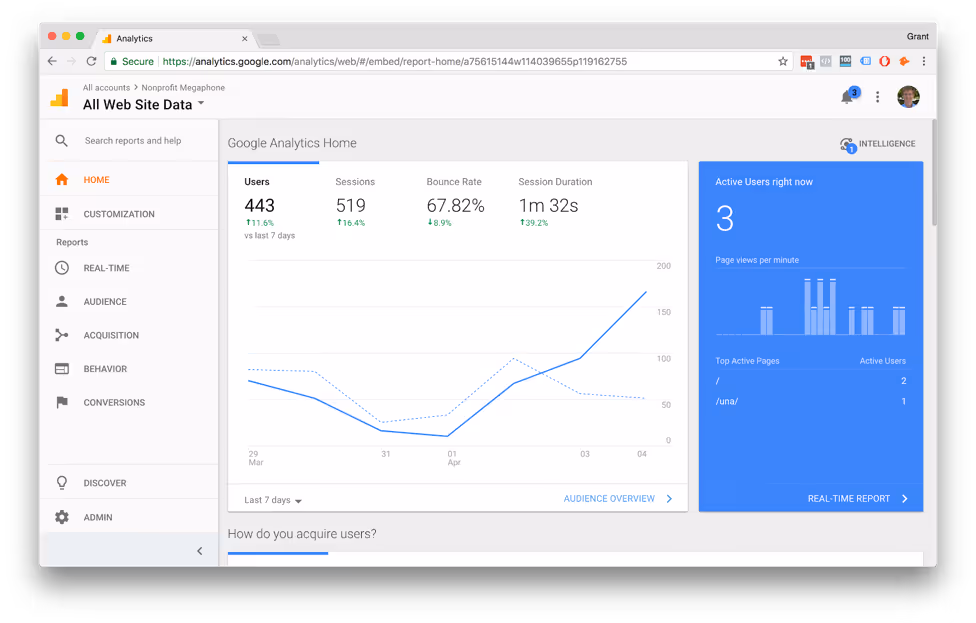The height and width of the screenshot is (623, 976).
Task: Click the Conversions flag icon
Action: 62,403
